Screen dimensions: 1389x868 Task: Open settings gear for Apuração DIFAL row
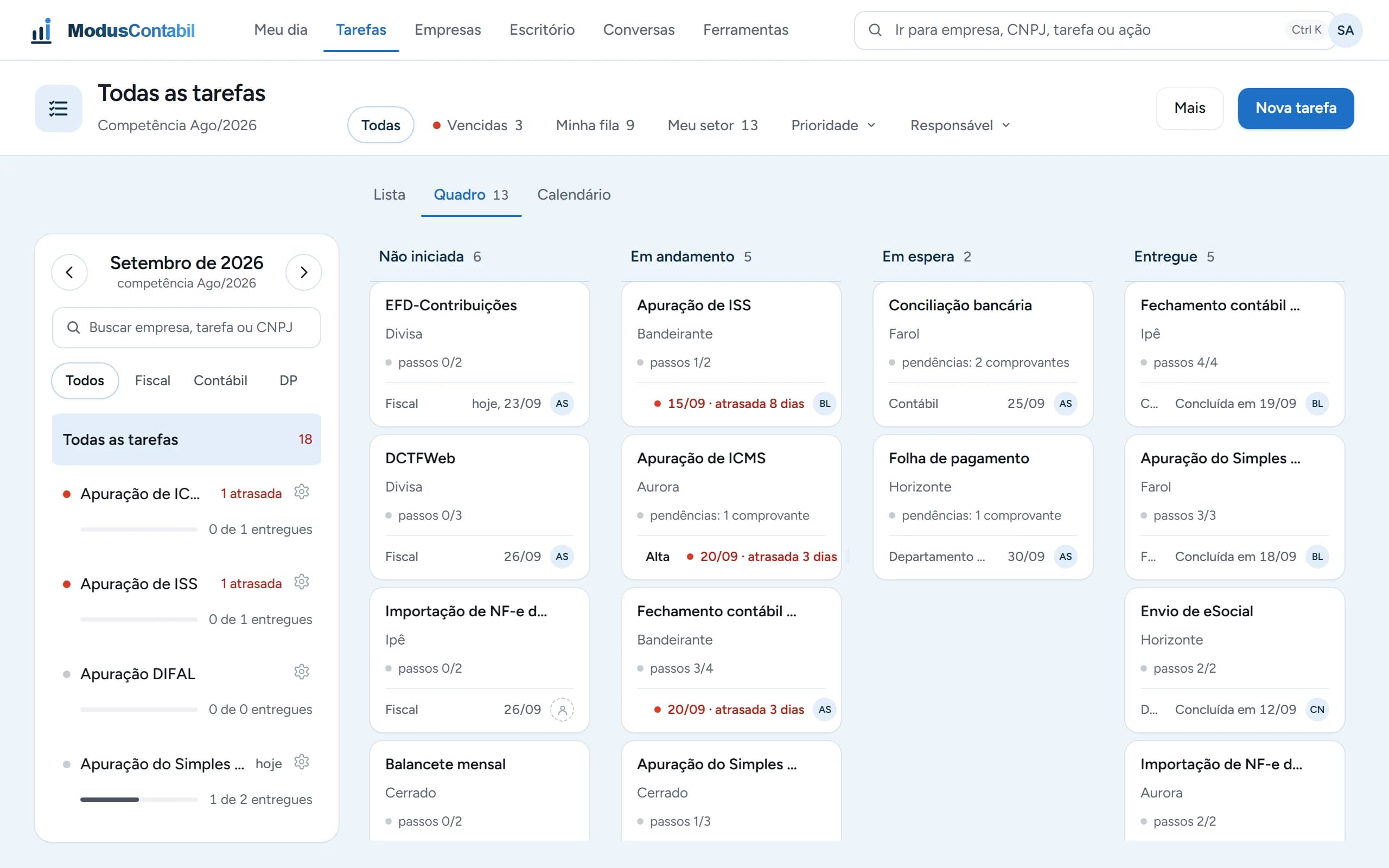tap(302, 672)
